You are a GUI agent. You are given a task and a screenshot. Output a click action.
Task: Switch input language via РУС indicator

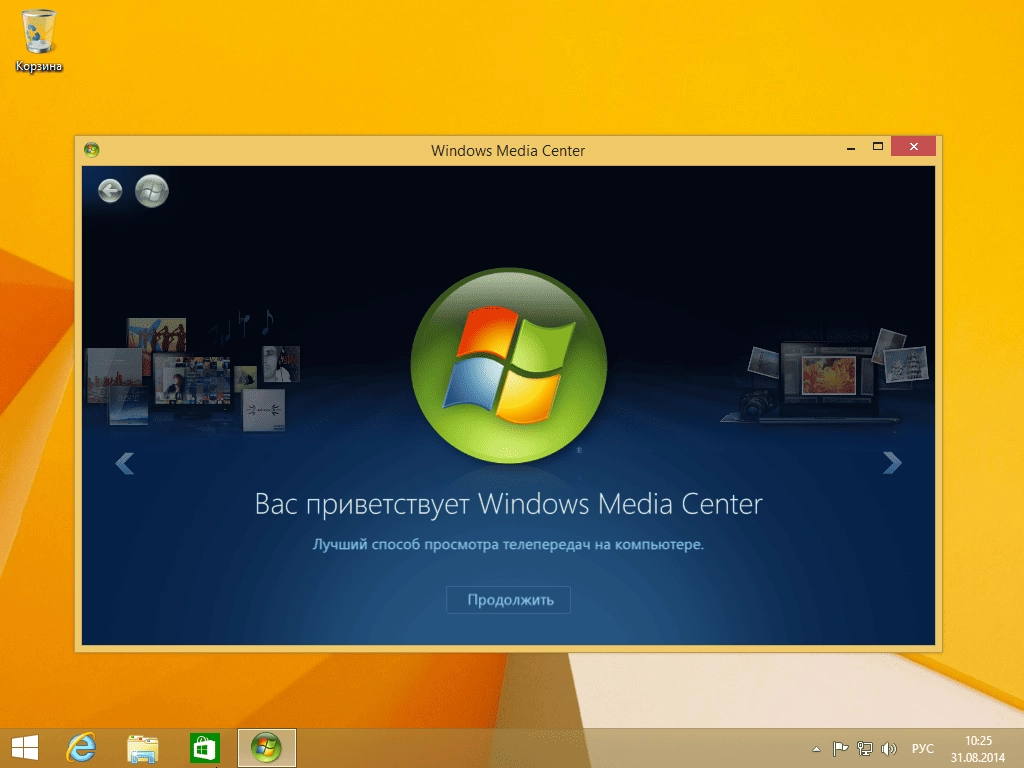922,748
